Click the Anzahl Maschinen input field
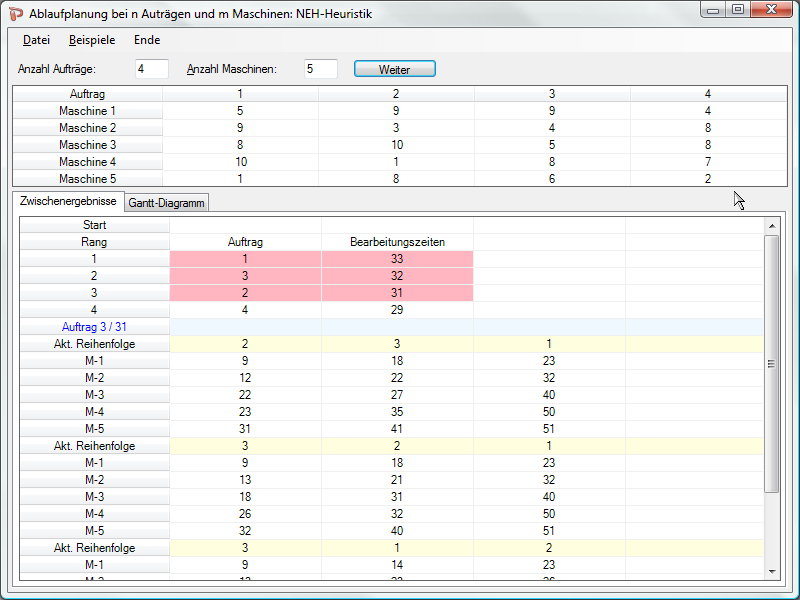Viewport: 800px width, 600px height. 321,69
